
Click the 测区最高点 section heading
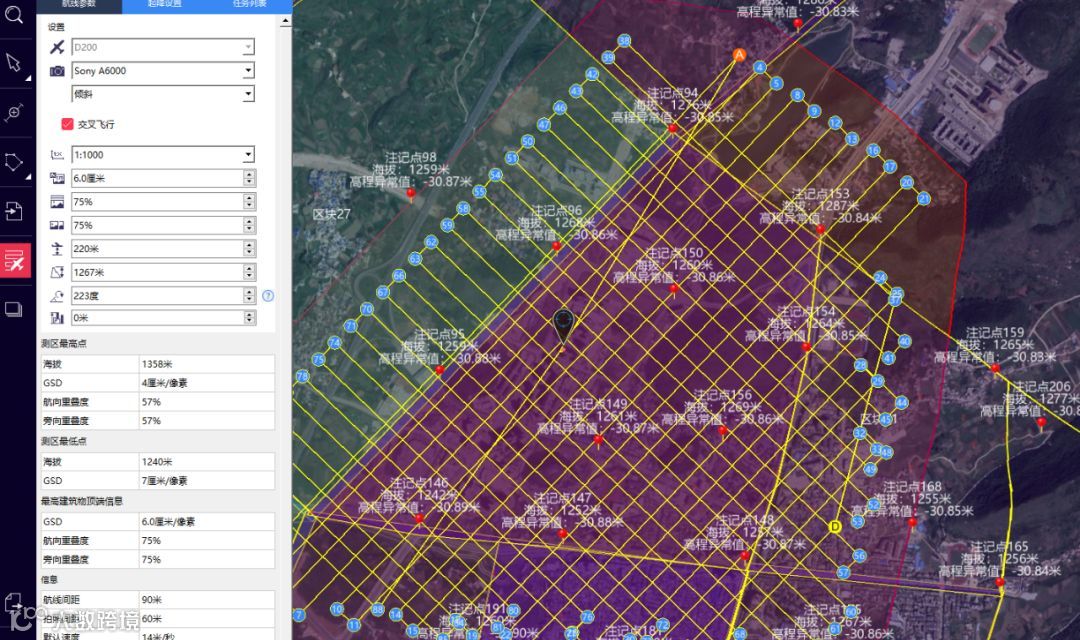click(x=64, y=343)
